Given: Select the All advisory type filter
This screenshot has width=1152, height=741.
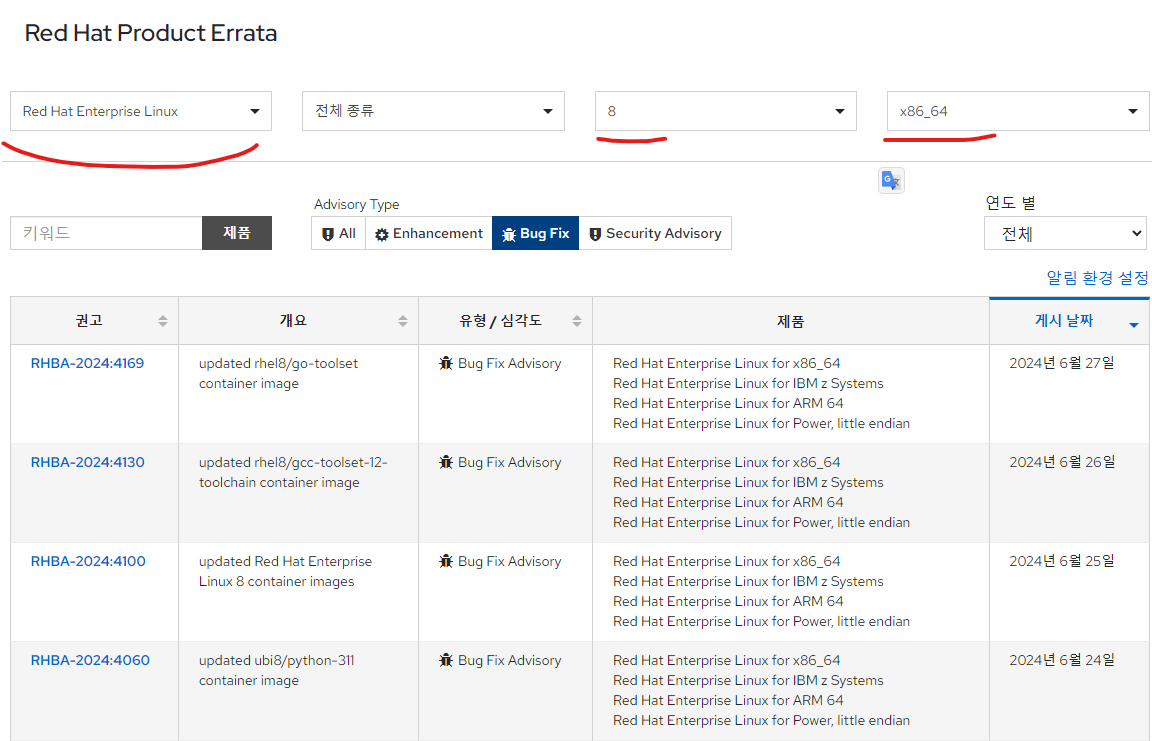Looking at the screenshot, I should 339,234.
